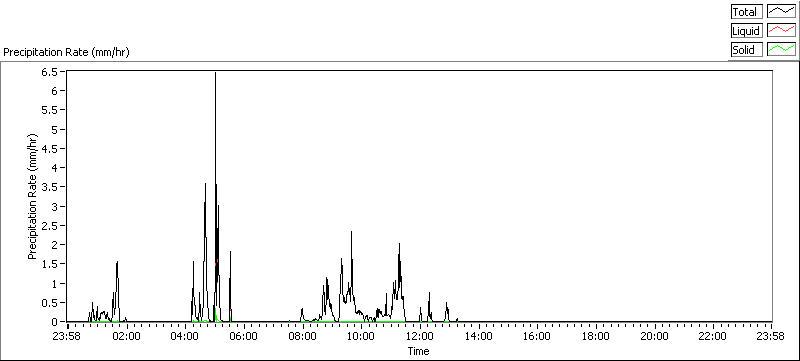Click the vertical Precipitation Rate axis label
The image size is (800, 361).
point(33,197)
